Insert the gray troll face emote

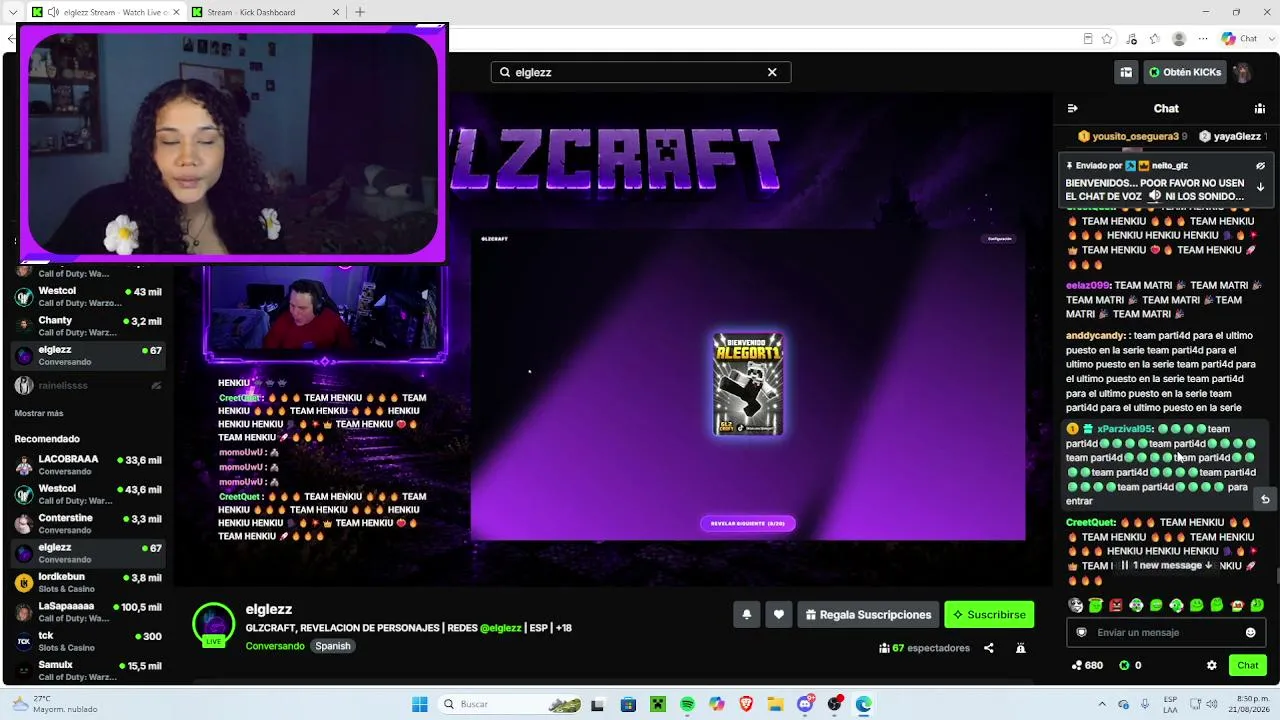point(1076,605)
